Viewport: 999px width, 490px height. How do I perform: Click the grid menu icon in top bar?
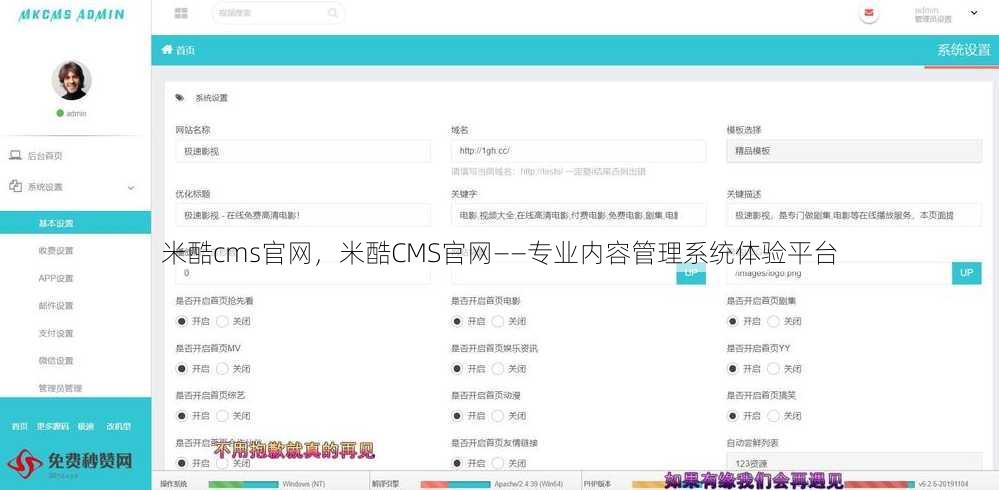[x=181, y=13]
